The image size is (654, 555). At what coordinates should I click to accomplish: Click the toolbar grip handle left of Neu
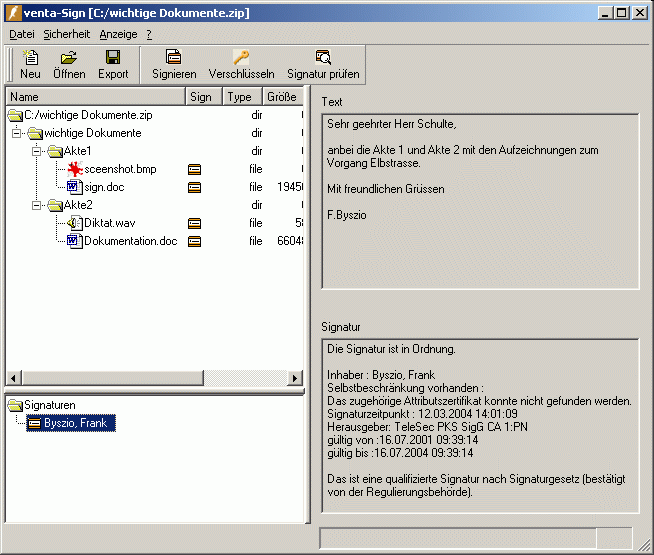(10, 65)
